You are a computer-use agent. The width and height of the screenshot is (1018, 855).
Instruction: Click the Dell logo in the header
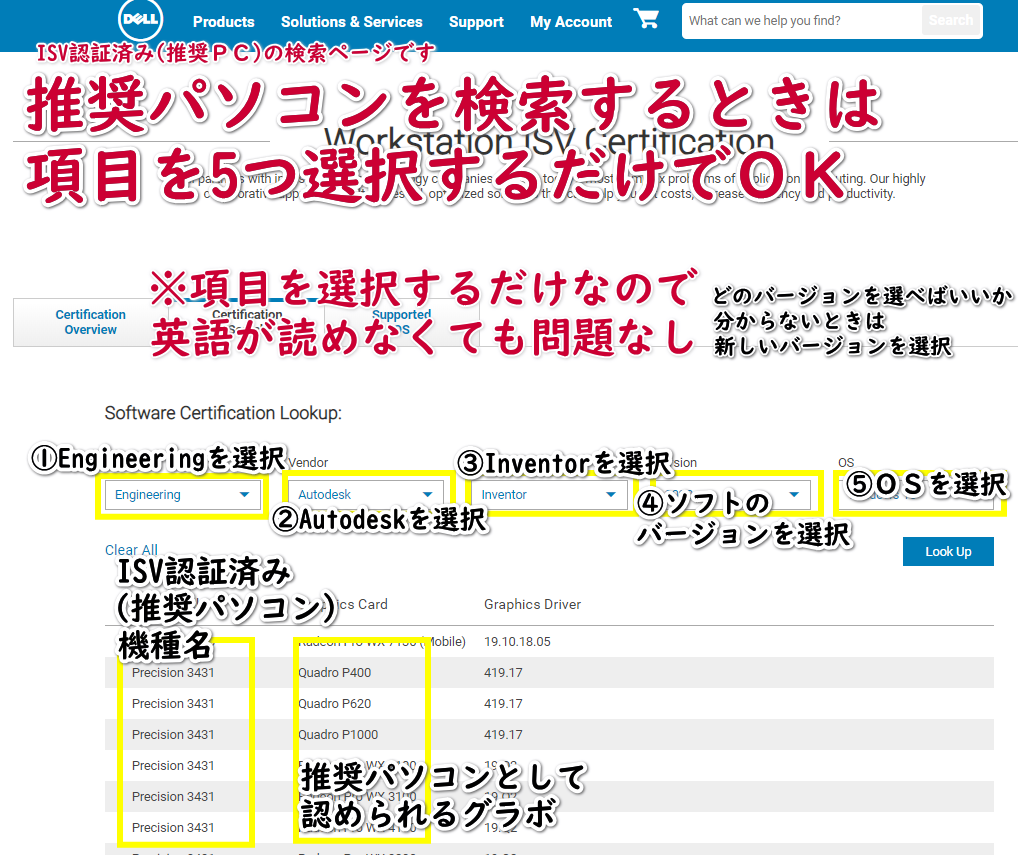coord(140,19)
